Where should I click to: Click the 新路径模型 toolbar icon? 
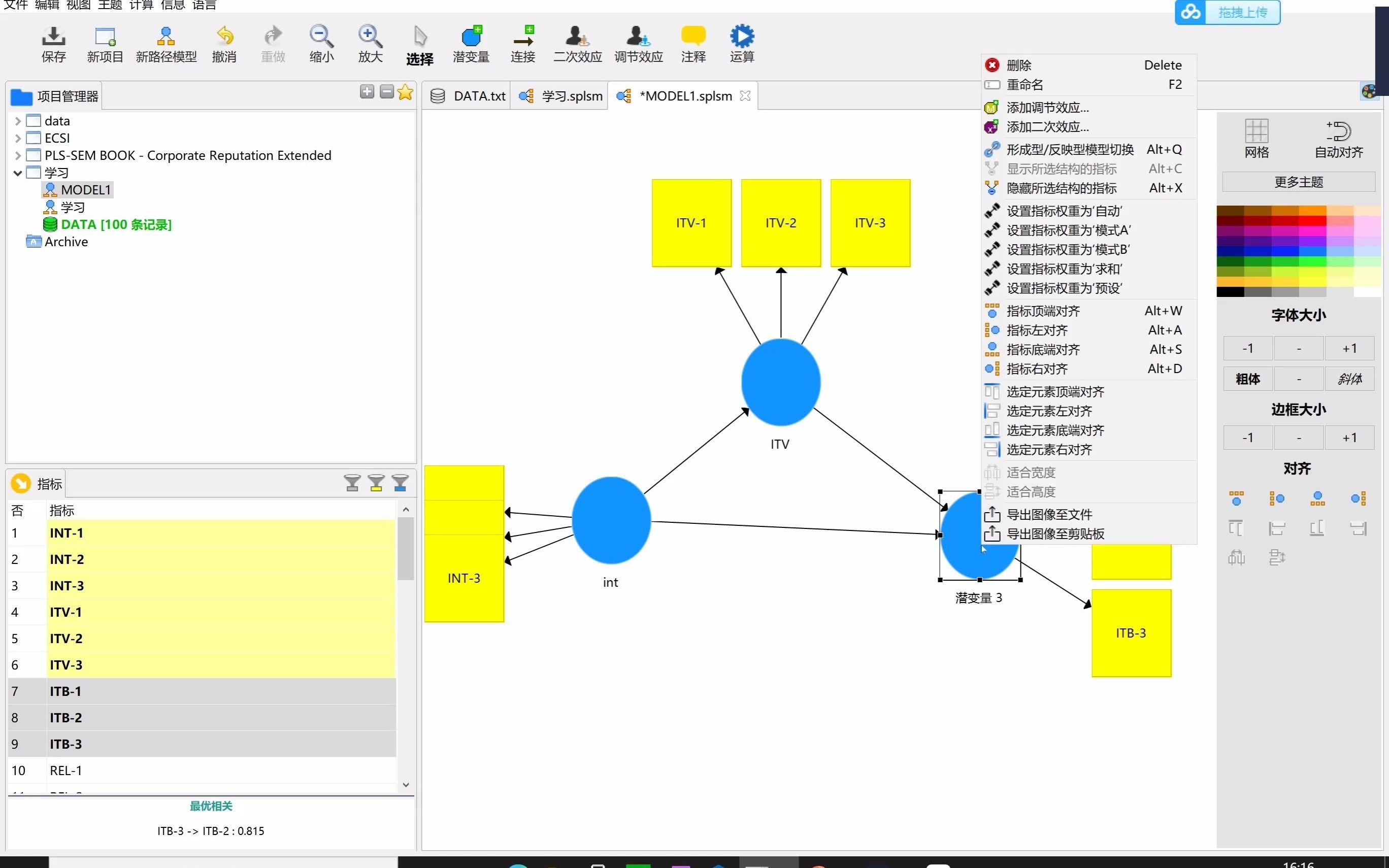click(166, 37)
